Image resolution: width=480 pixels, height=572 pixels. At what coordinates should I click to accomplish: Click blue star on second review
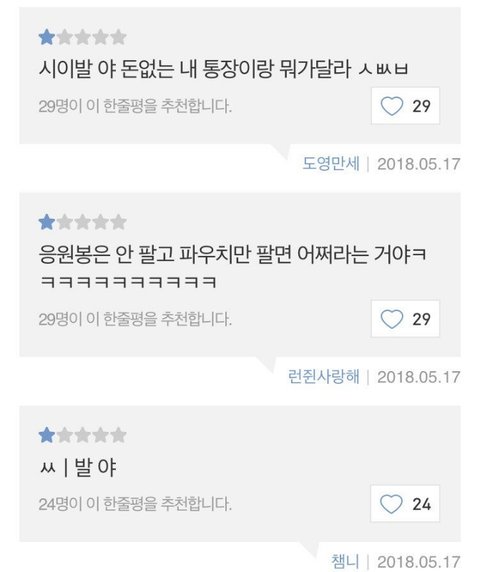[x=47, y=222]
